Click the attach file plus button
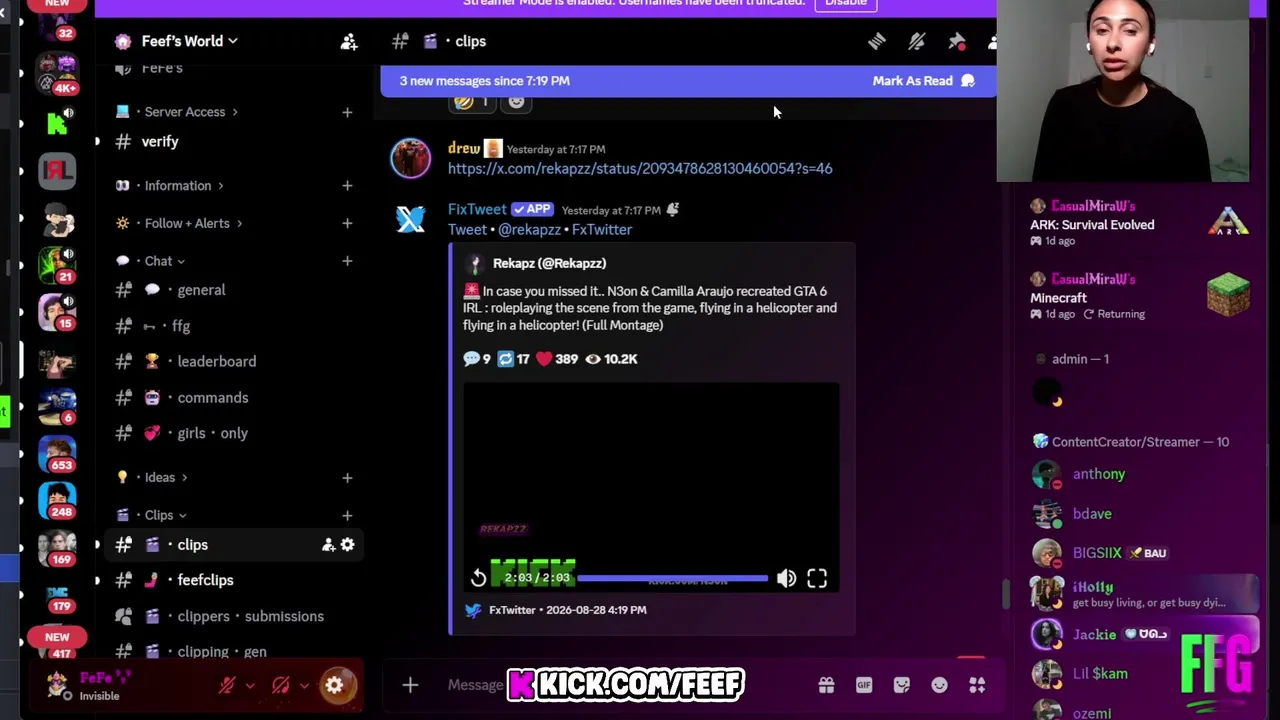 (x=410, y=685)
